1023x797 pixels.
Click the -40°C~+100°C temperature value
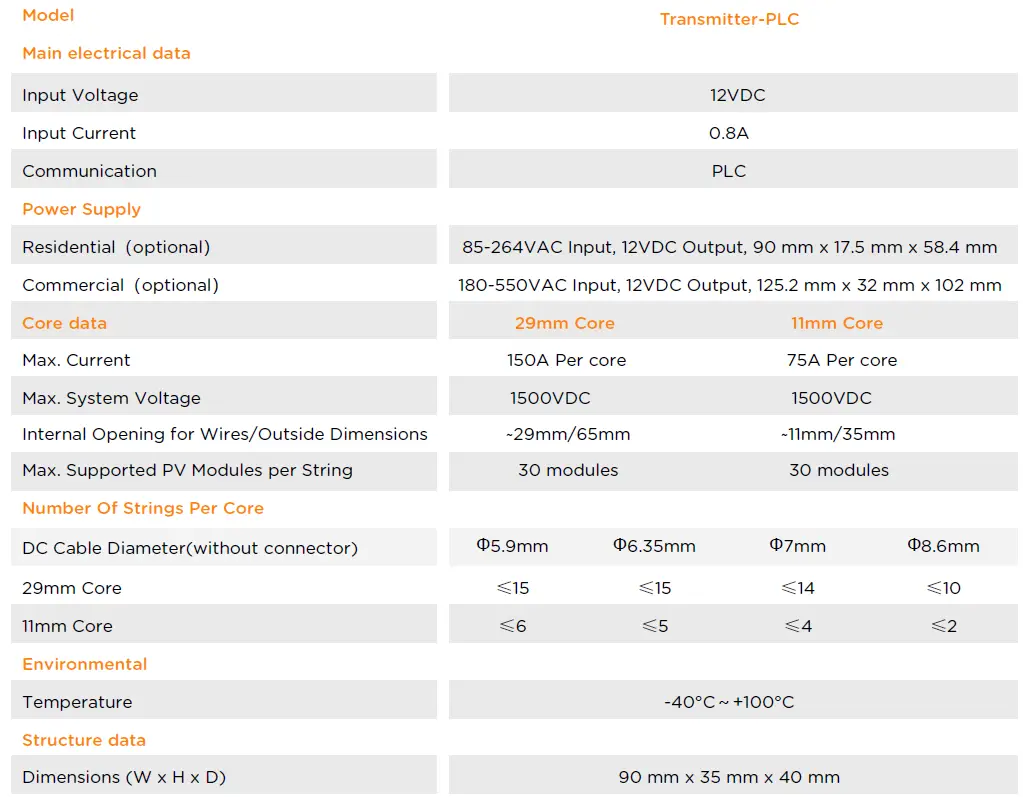click(x=729, y=702)
